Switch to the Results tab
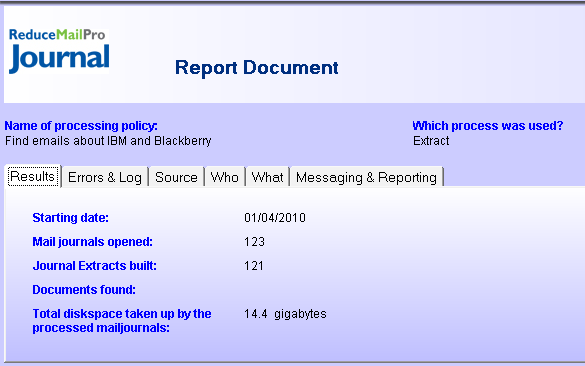The width and height of the screenshot is (585, 366). (33, 176)
